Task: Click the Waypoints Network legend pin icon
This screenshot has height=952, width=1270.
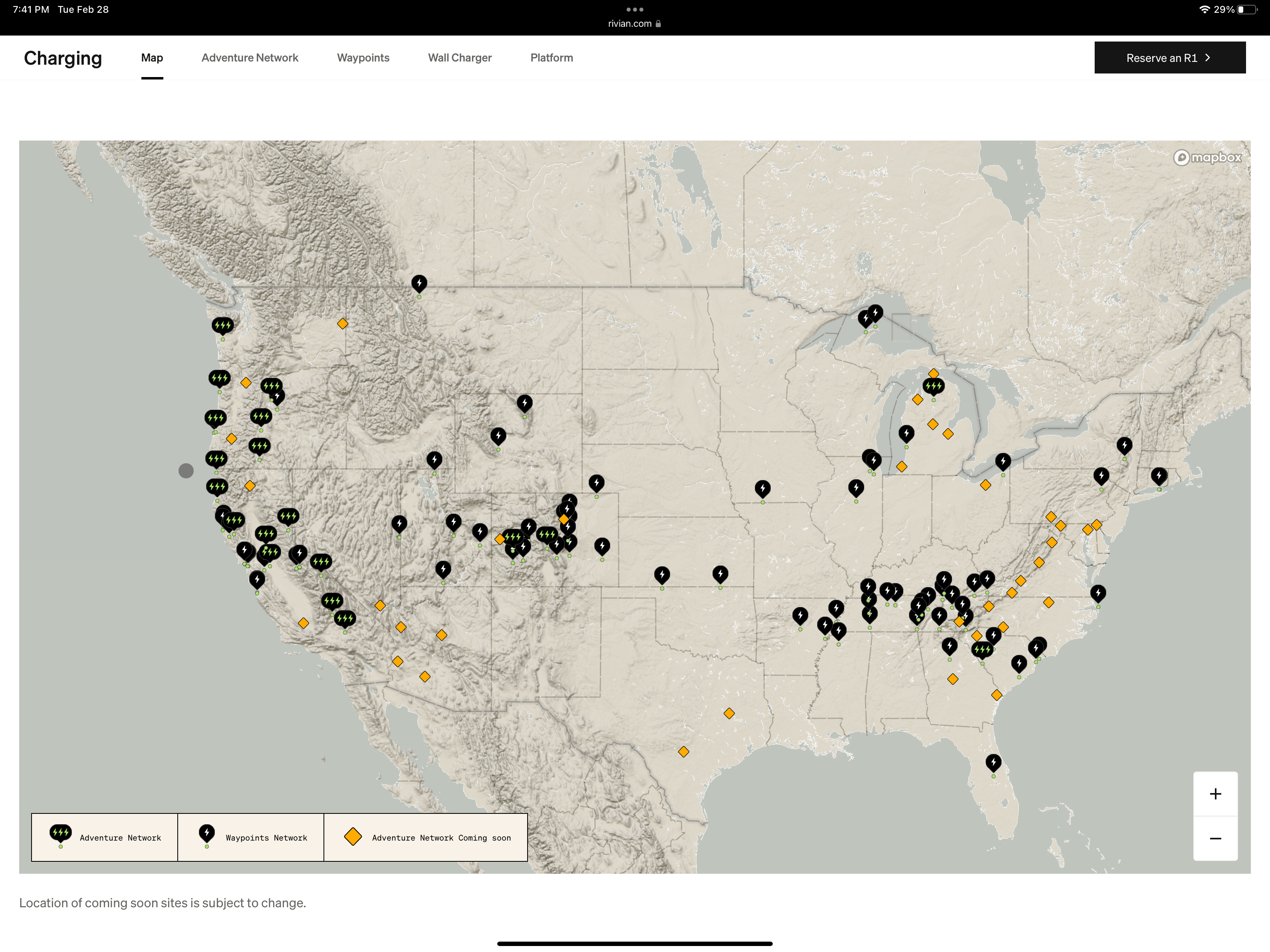Action: click(x=207, y=835)
